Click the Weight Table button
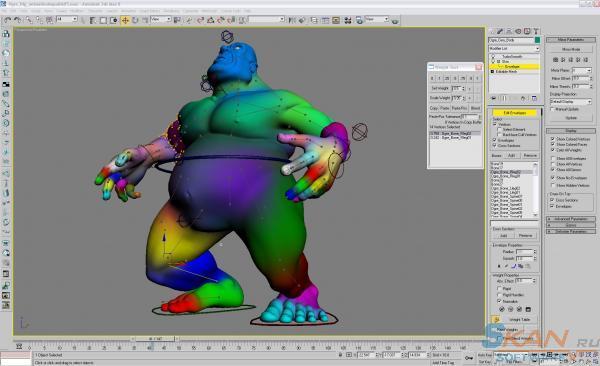This screenshot has width=600, height=366. [519, 320]
